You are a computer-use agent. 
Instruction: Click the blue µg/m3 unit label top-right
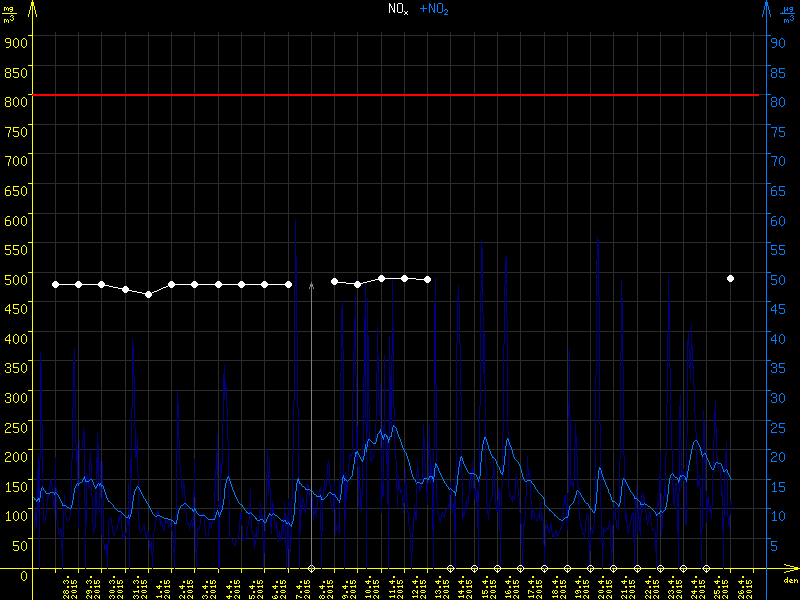pyautogui.click(x=788, y=12)
